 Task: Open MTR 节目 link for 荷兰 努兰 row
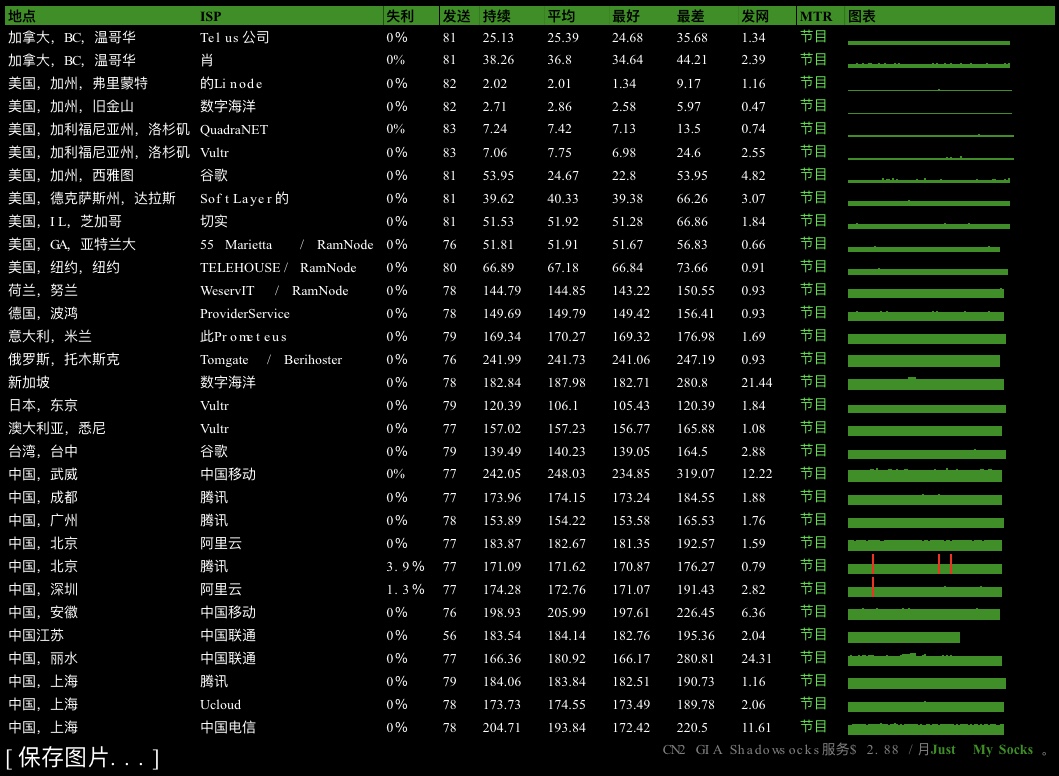(x=813, y=289)
